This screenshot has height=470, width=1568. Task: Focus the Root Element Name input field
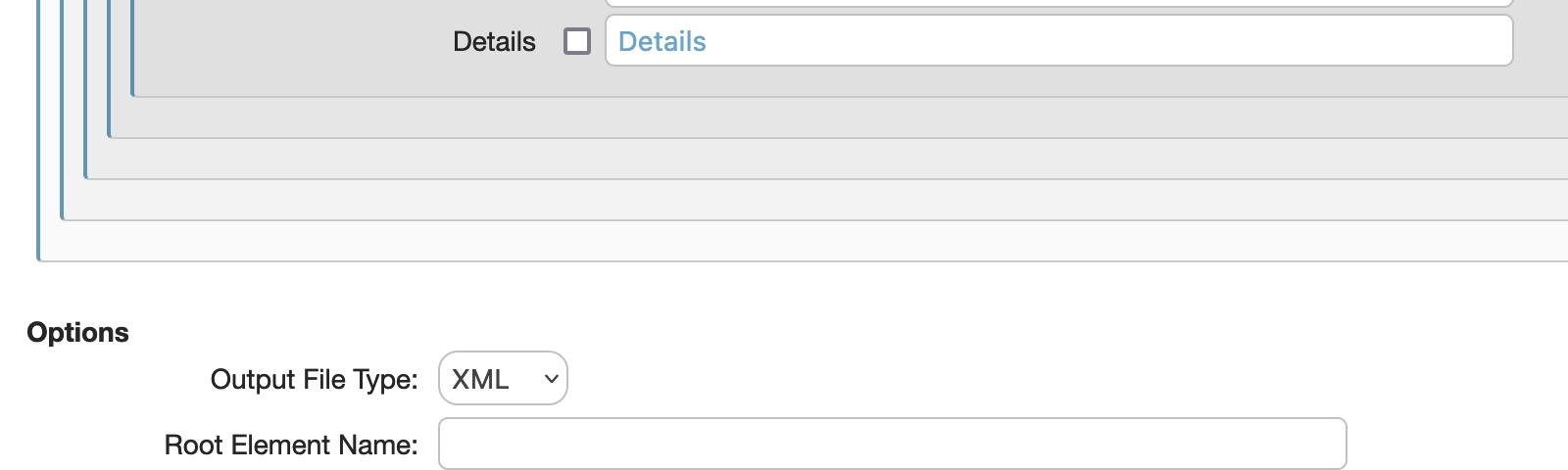(892, 445)
